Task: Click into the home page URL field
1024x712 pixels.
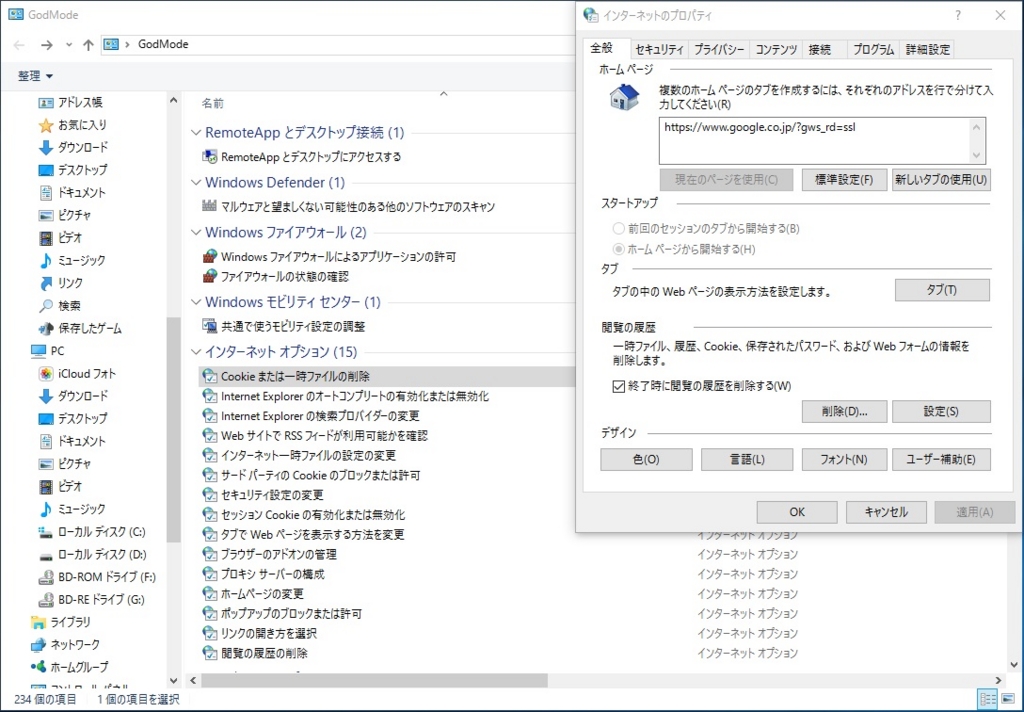Action: [814, 140]
